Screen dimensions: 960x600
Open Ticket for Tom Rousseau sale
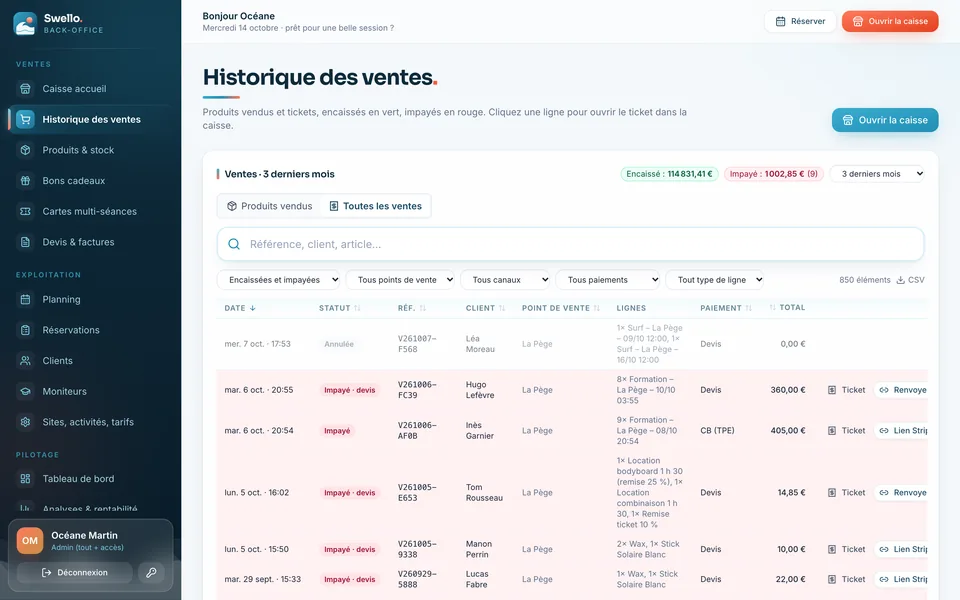(847, 492)
